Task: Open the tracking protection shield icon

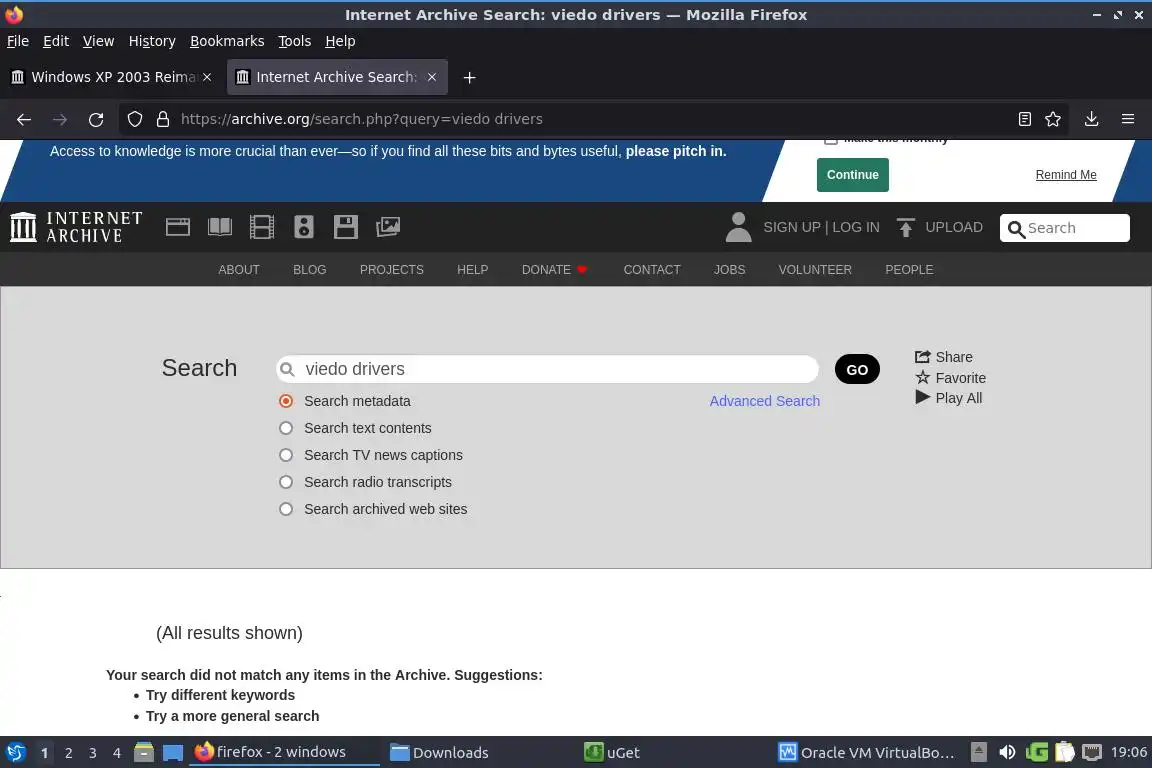Action: [x=134, y=119]
